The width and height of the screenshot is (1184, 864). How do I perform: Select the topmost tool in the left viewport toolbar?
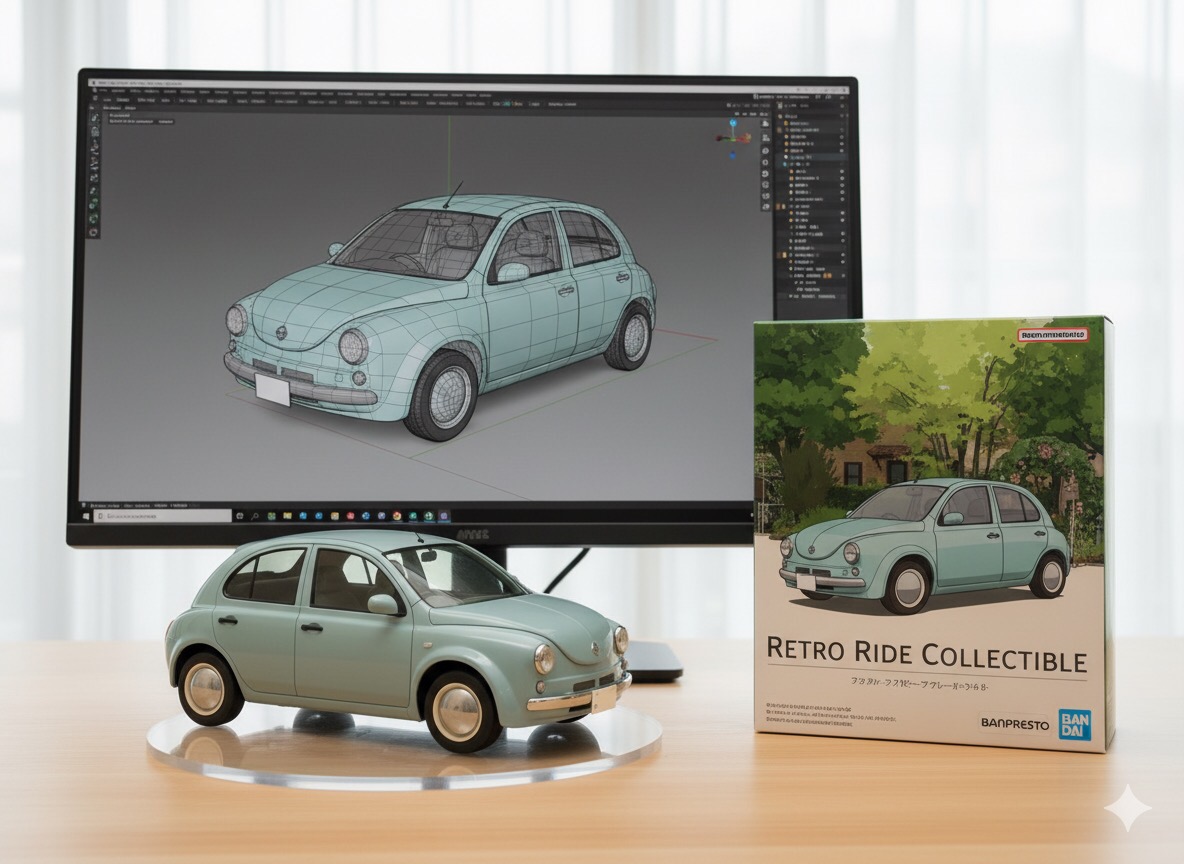click(95, 118)
